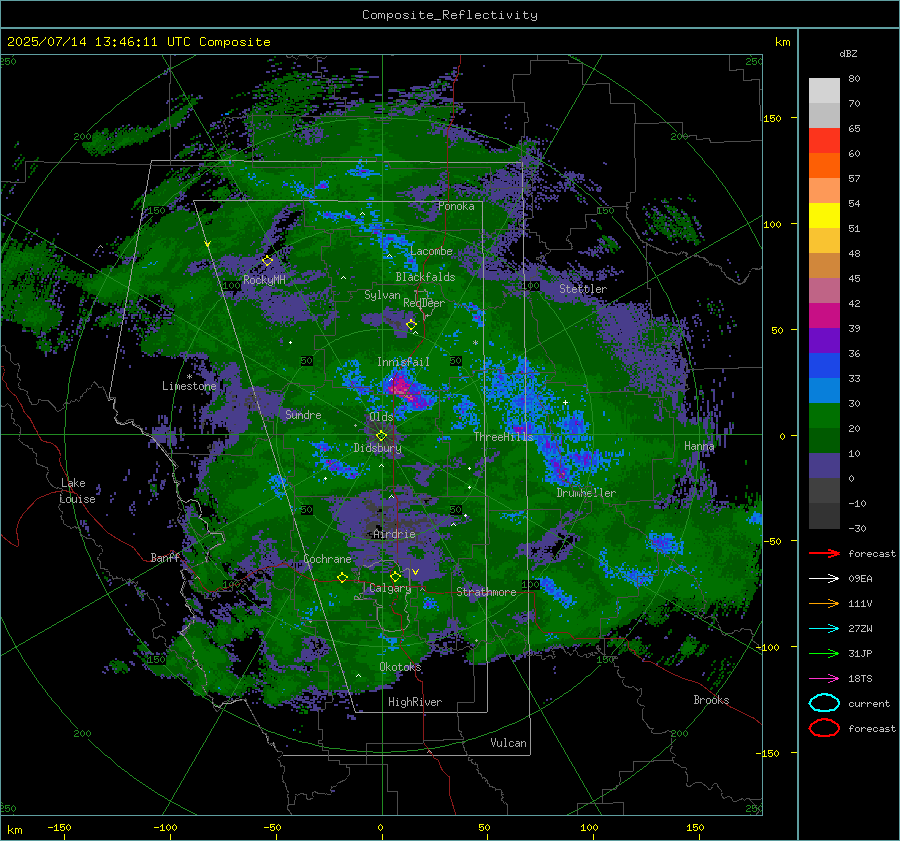This screenshot has width=900, height=841.
Task: Click the Cochrane city label
Action: tap(327, 559)
